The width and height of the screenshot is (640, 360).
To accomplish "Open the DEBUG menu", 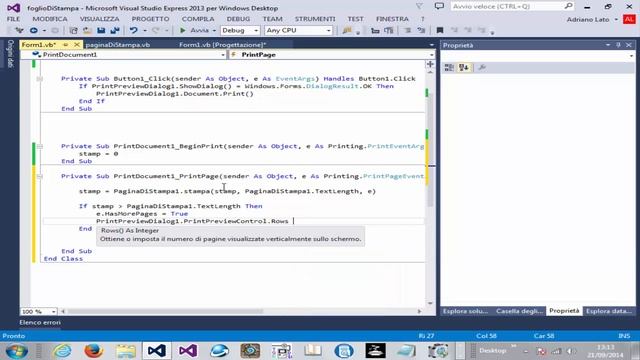I will click(x=238, y=19).
